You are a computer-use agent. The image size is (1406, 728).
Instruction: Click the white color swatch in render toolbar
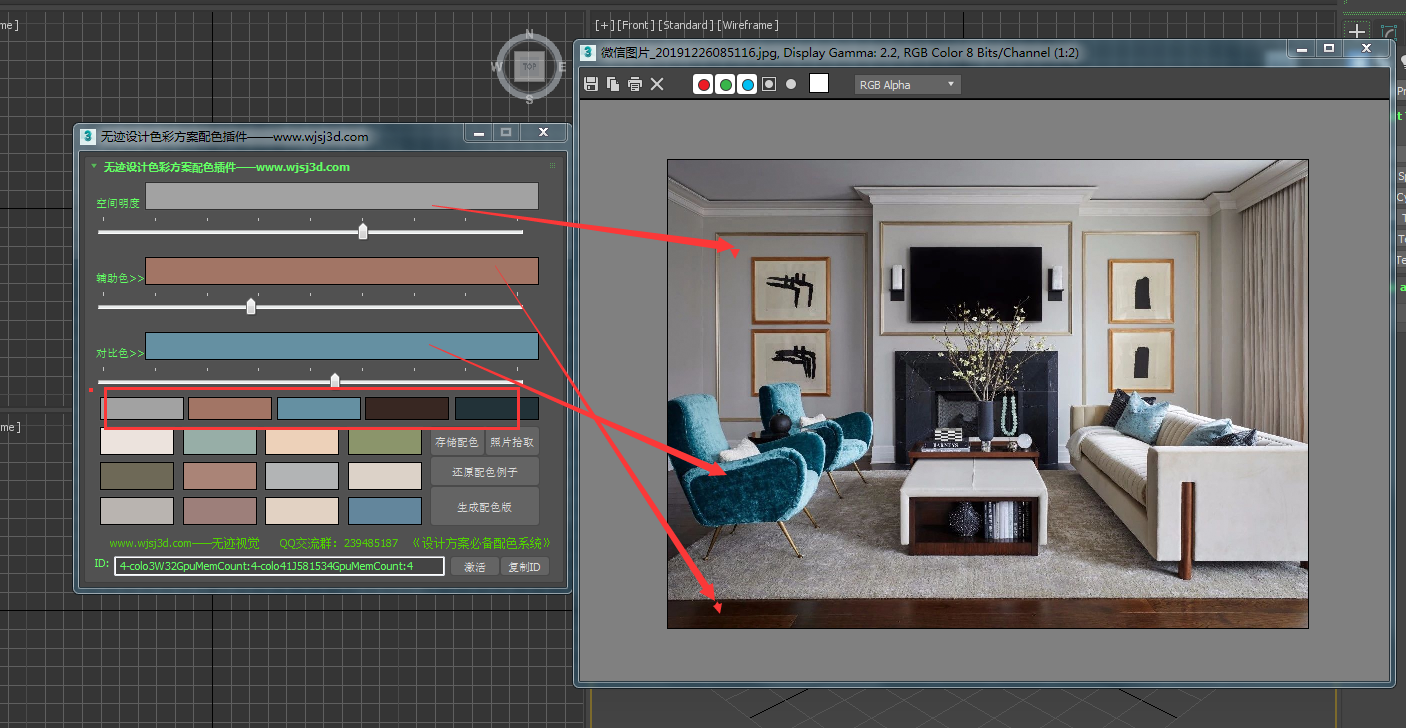pyautogui.click(x=819, y=84)
